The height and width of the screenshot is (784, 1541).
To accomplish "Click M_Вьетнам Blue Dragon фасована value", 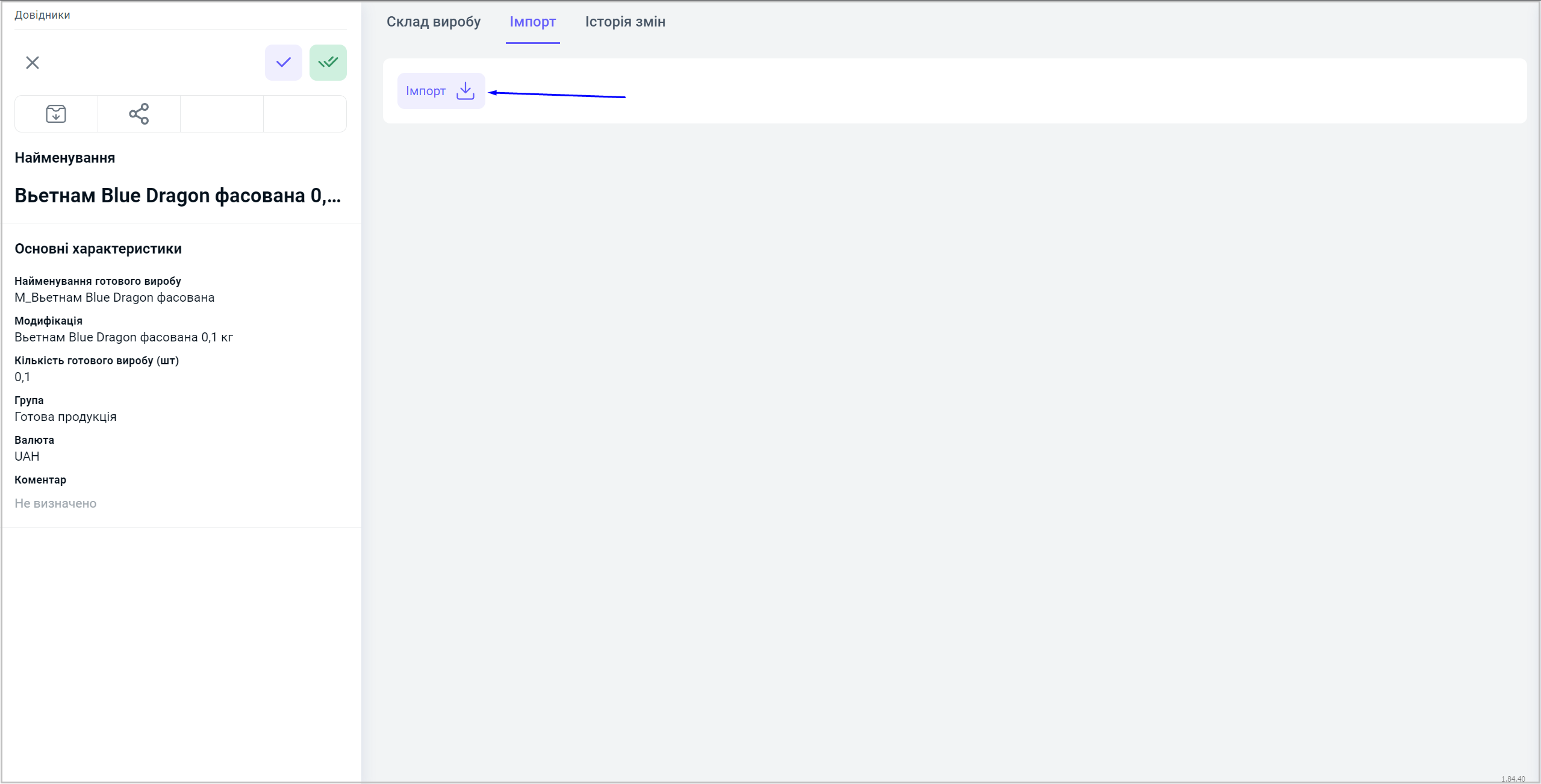I will [x=114, y=297].
